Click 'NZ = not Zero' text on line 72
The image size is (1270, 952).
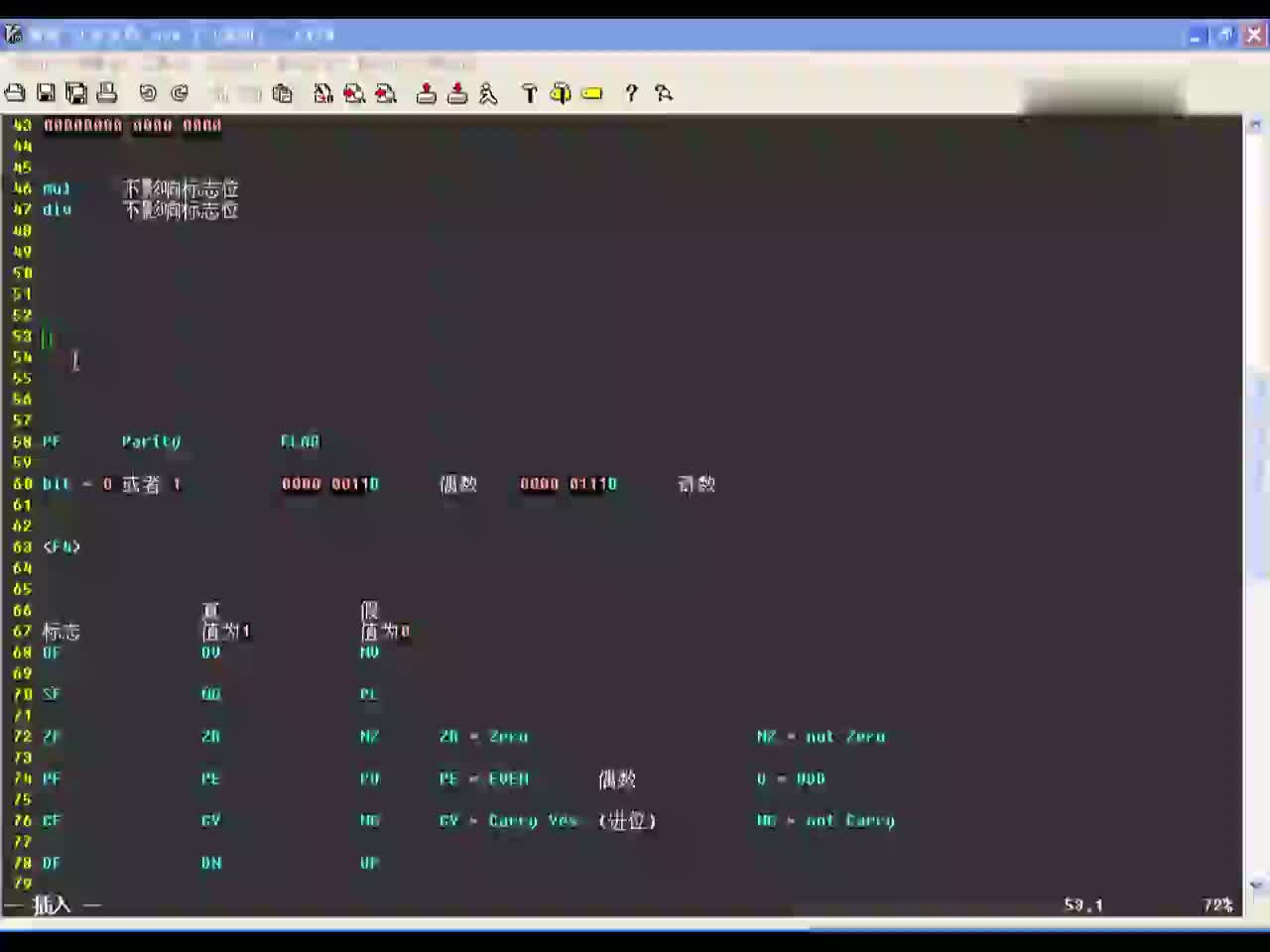[821, 737]
